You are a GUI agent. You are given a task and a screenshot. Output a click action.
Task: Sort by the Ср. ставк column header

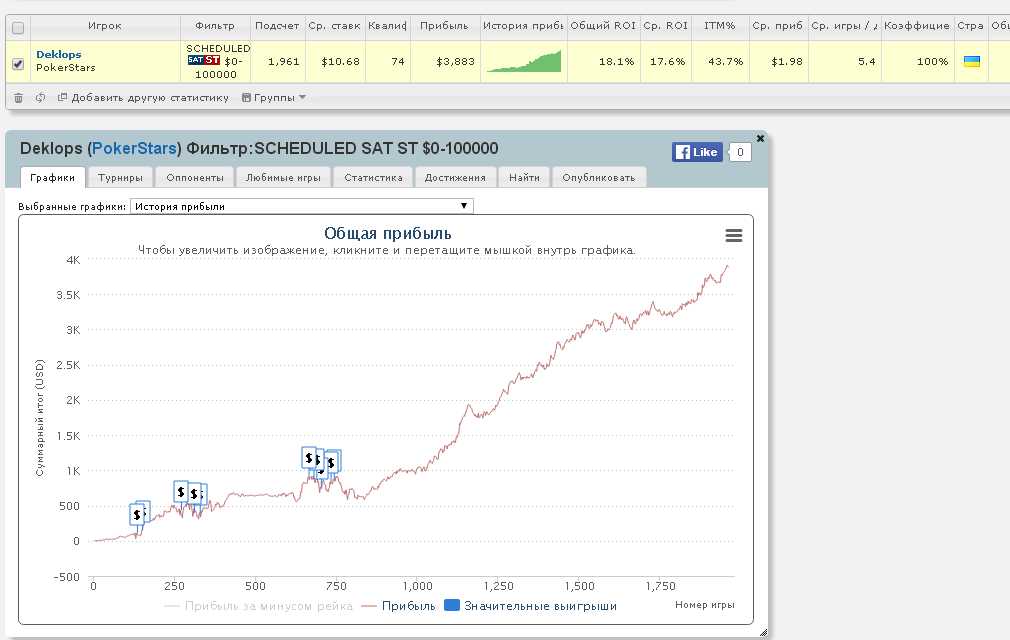click(335, 26)
